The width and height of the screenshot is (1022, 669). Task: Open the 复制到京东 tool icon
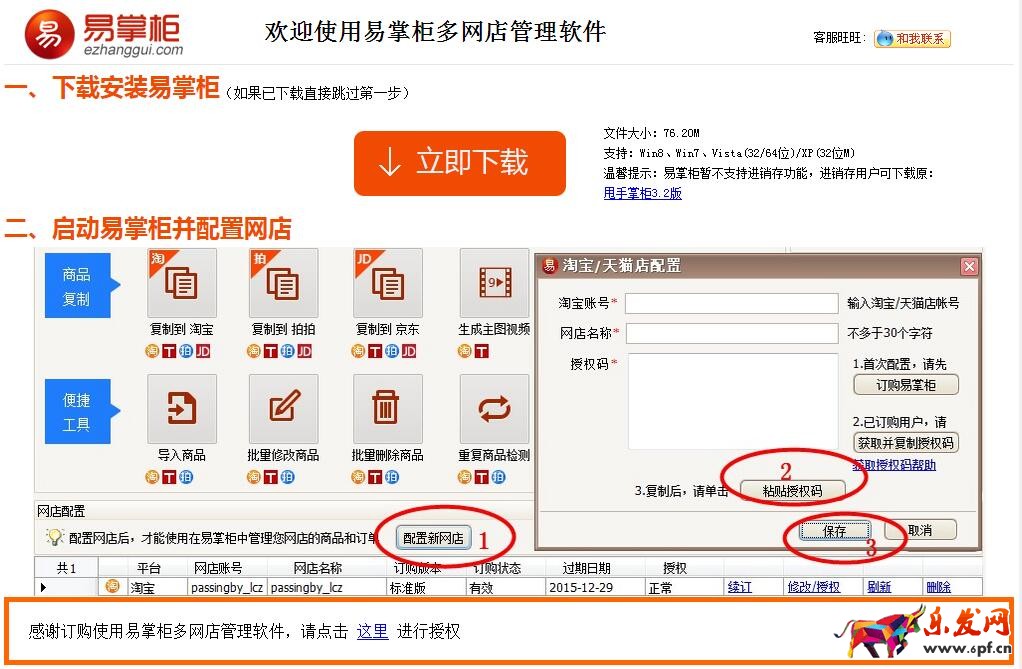[388, 283]
